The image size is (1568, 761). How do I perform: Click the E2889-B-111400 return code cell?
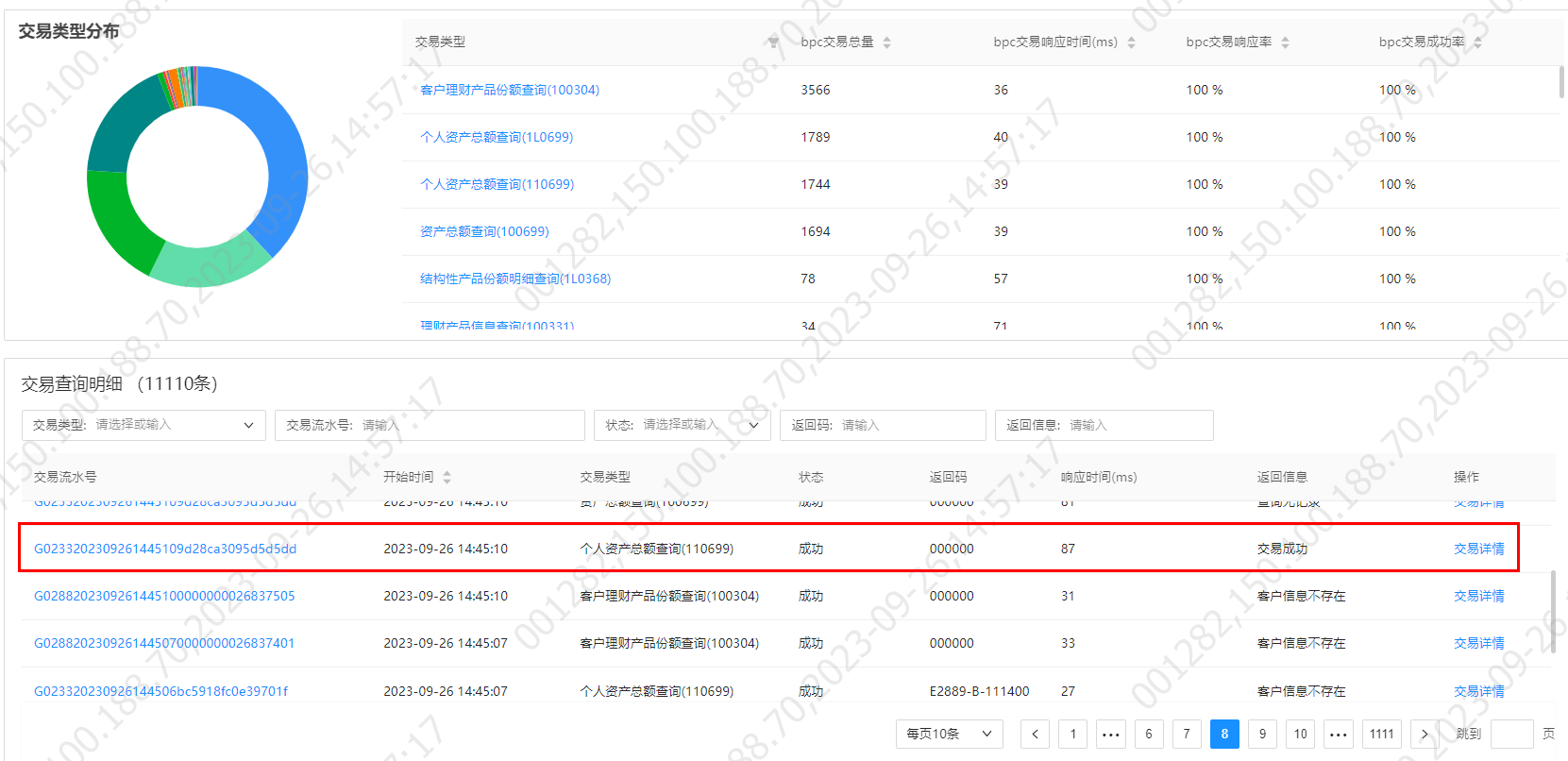[979, 691]
